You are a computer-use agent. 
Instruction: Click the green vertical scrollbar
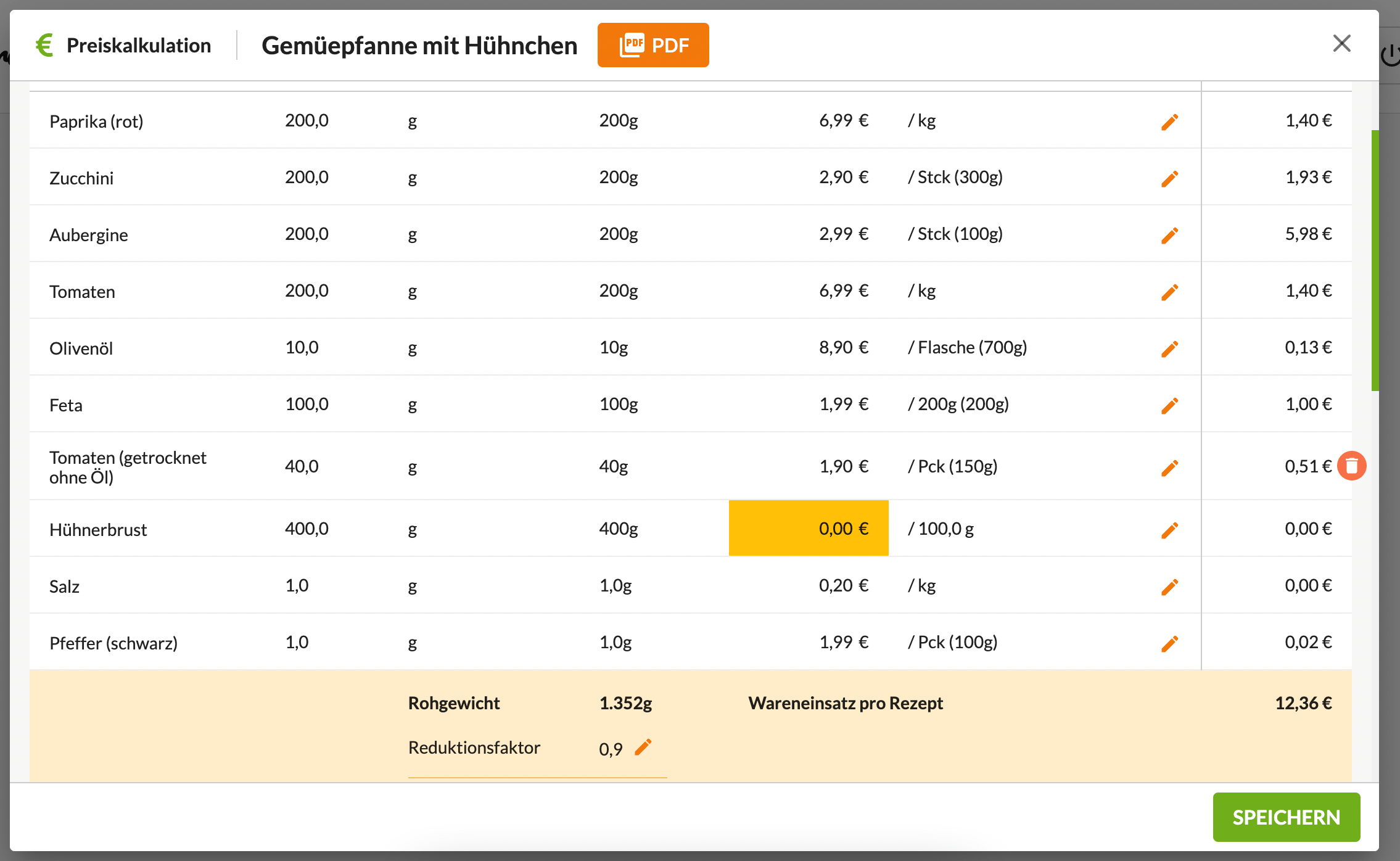pos(1375,260)
